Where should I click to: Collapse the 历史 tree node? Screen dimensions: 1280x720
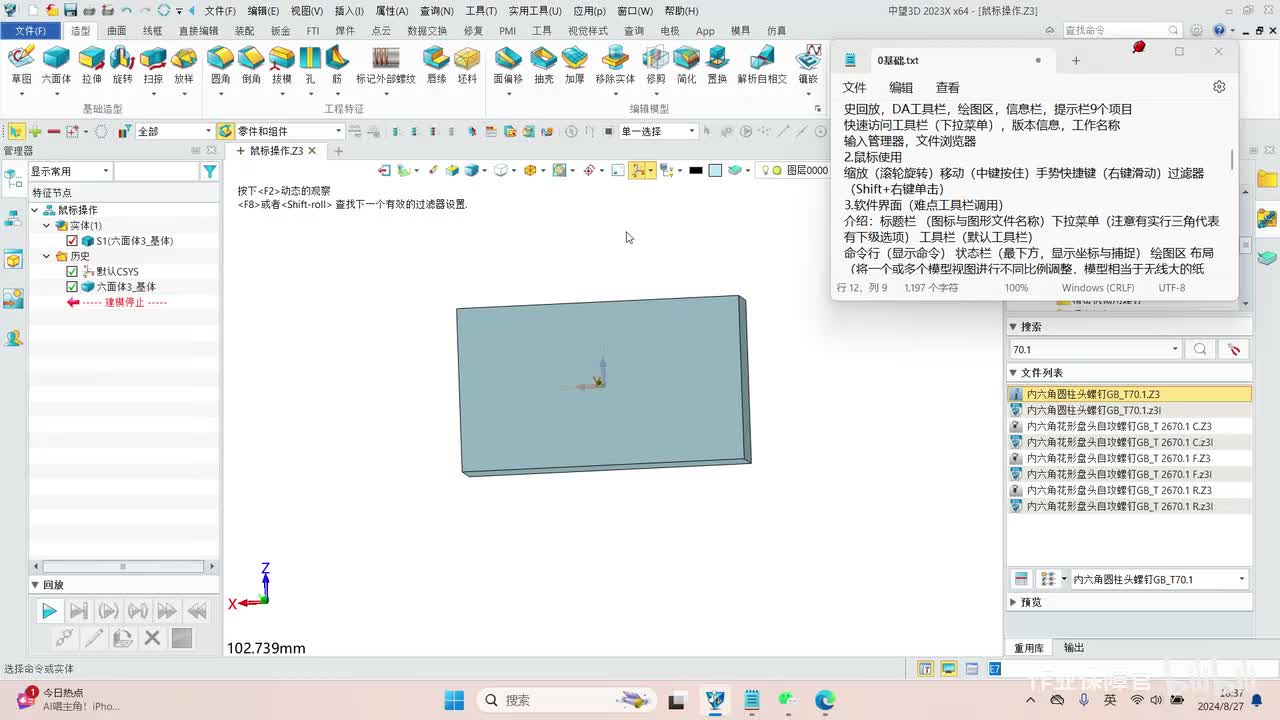[x=47, y=257]
